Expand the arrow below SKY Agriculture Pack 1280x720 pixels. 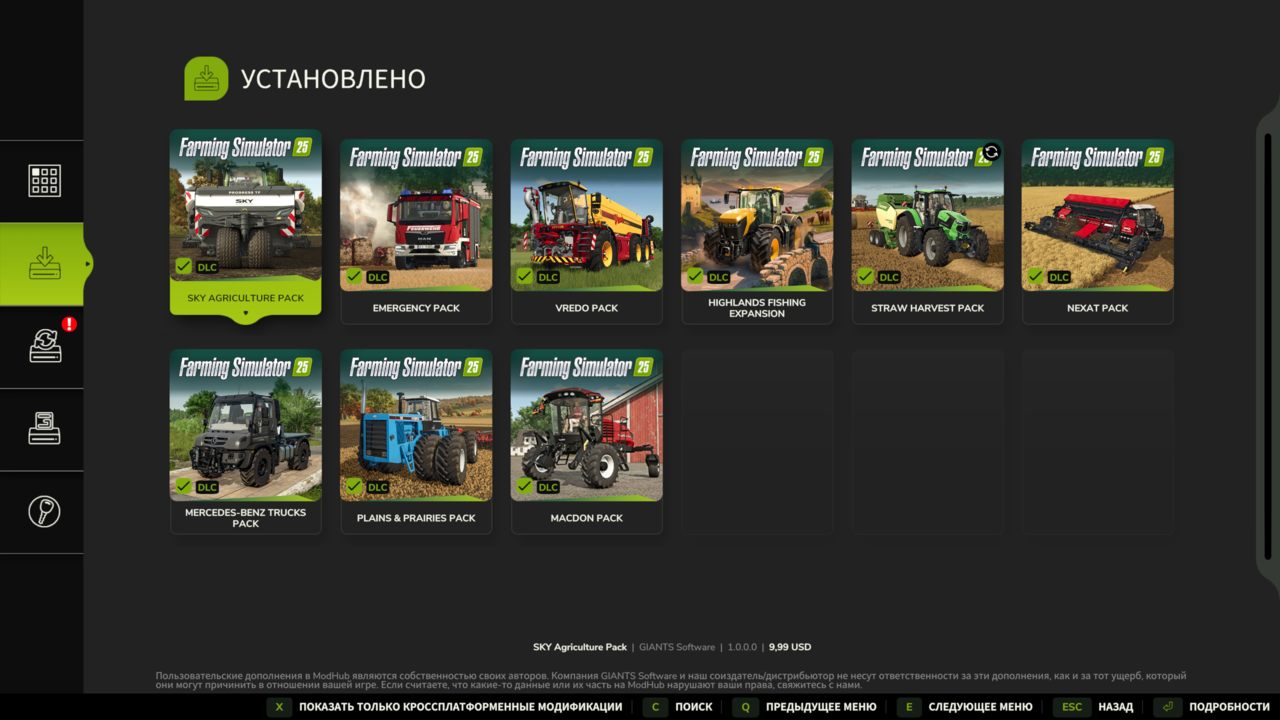(246, 314)
